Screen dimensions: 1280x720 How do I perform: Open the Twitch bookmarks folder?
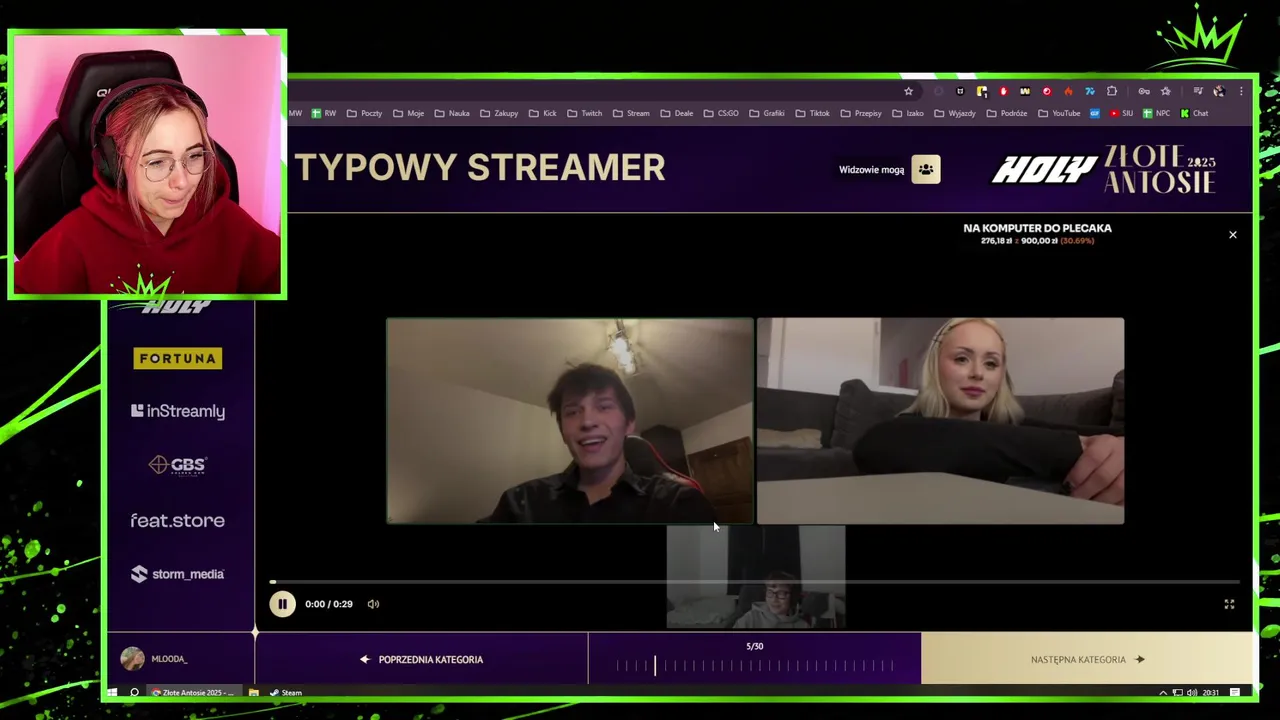[x=585, y=113]
